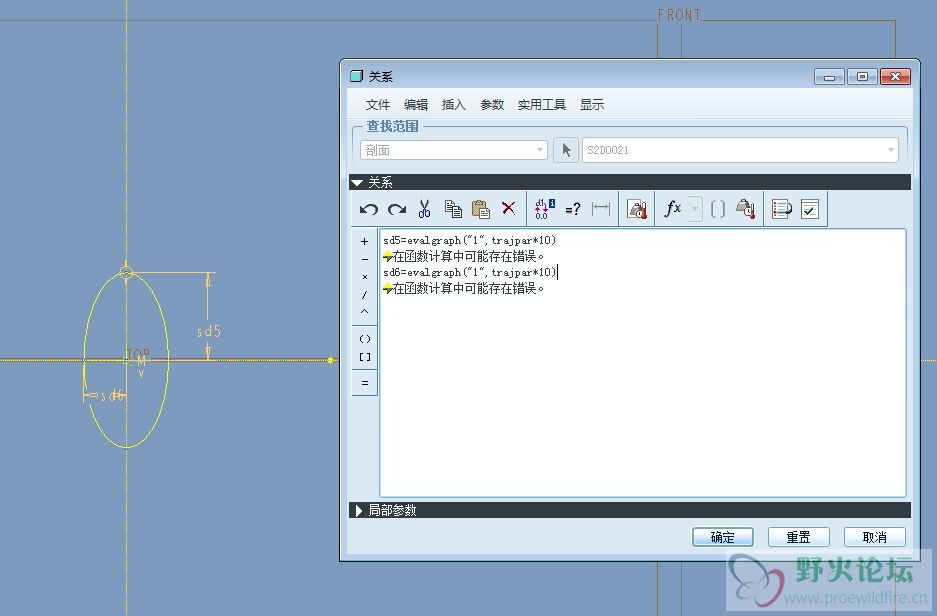Click the selection arrow pointer button
The image size is (937, 616).
coord(566,150)
